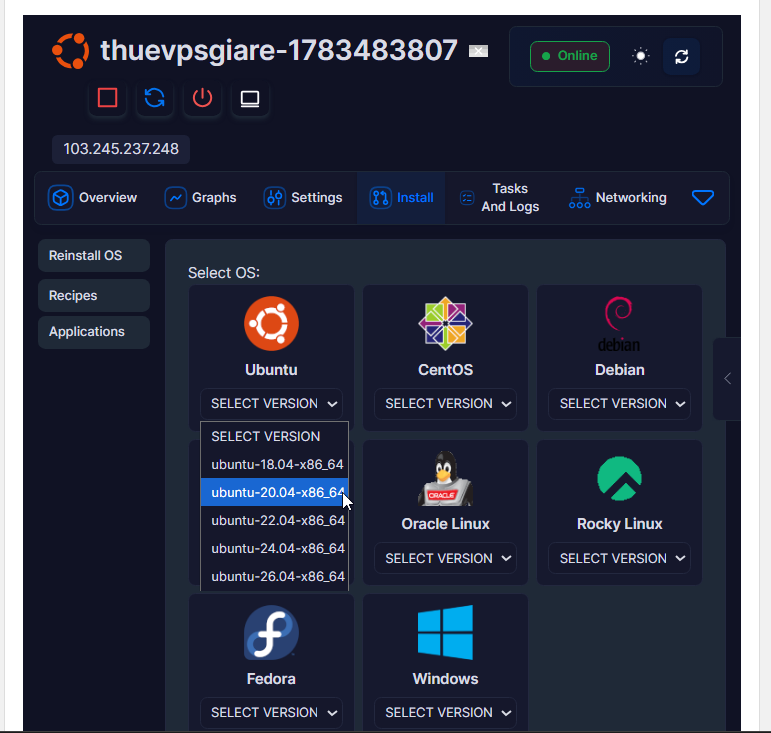Refresh the panel with circular arrows button
The image size is (771, 733).
tap(682, 57)
